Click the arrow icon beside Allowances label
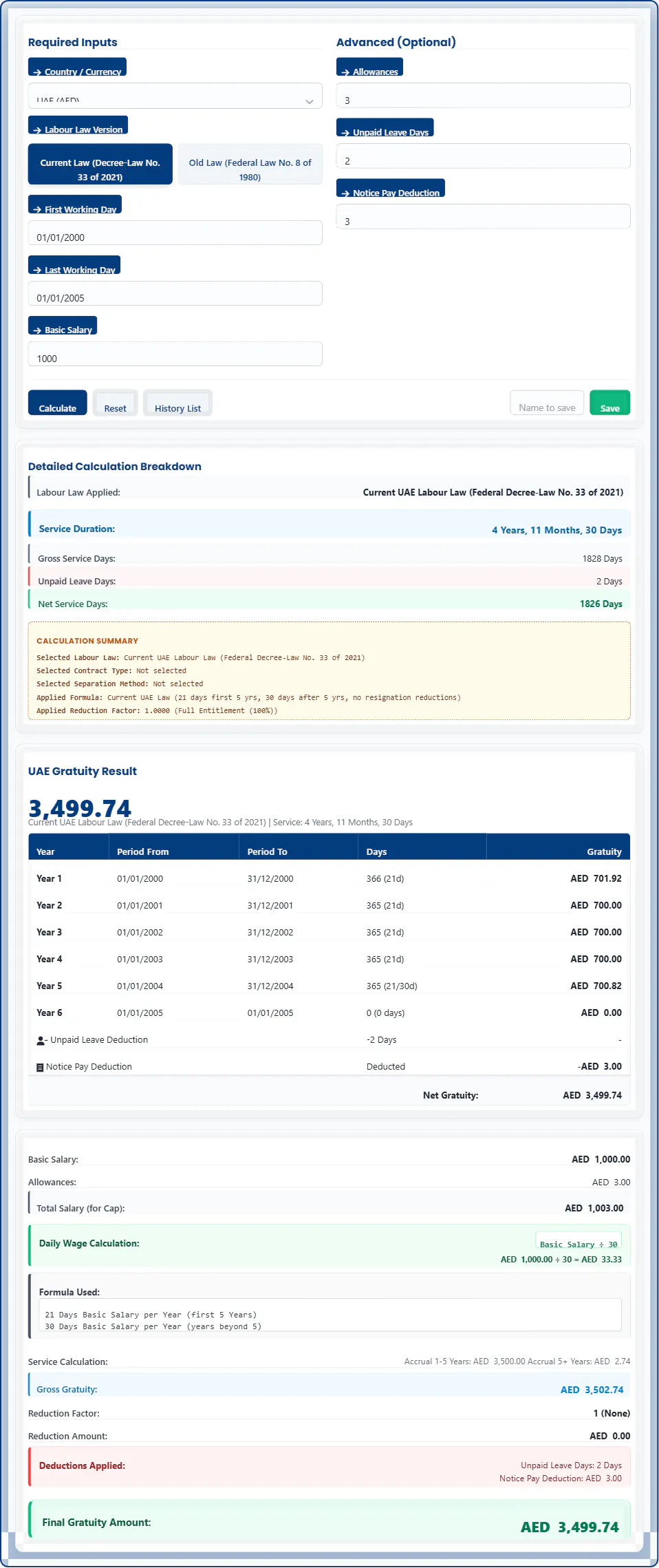 click(x=345, y=72)
